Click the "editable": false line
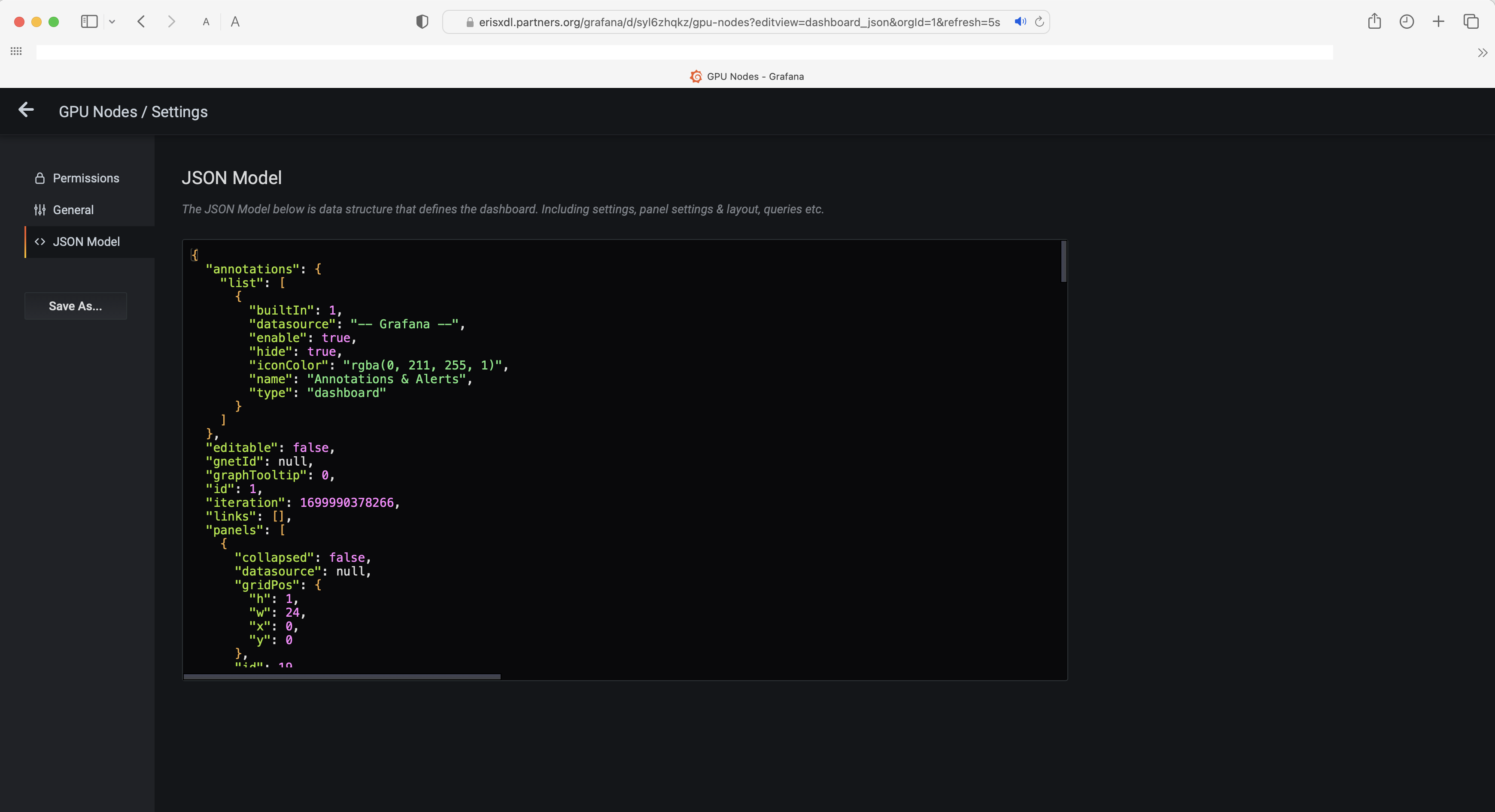The width and height of the screenshot is (1495, 812). pyautogui.click(x=270, y=448)
